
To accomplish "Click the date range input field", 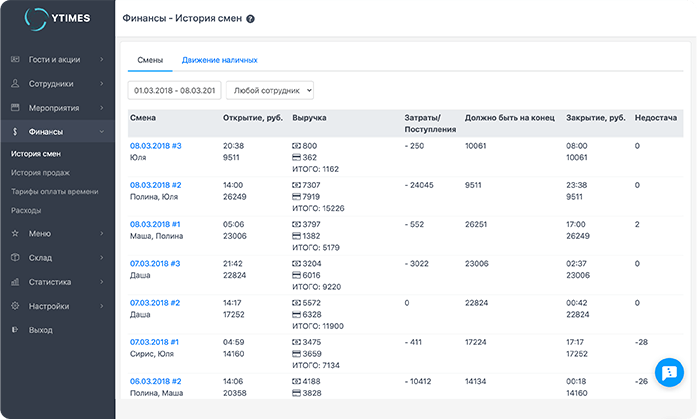I will 174,90.
